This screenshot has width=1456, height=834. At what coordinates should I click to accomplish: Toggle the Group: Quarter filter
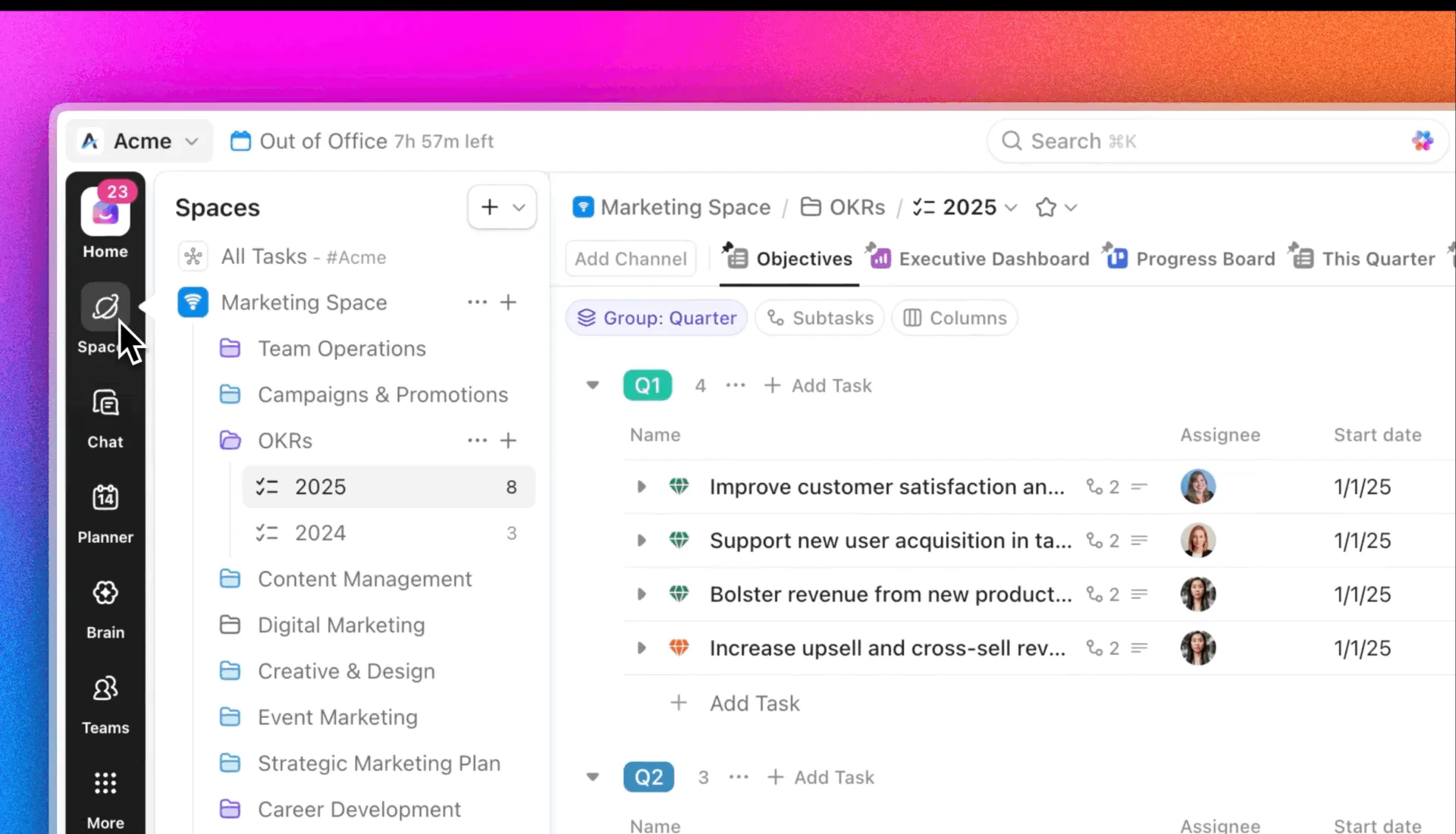657,318
